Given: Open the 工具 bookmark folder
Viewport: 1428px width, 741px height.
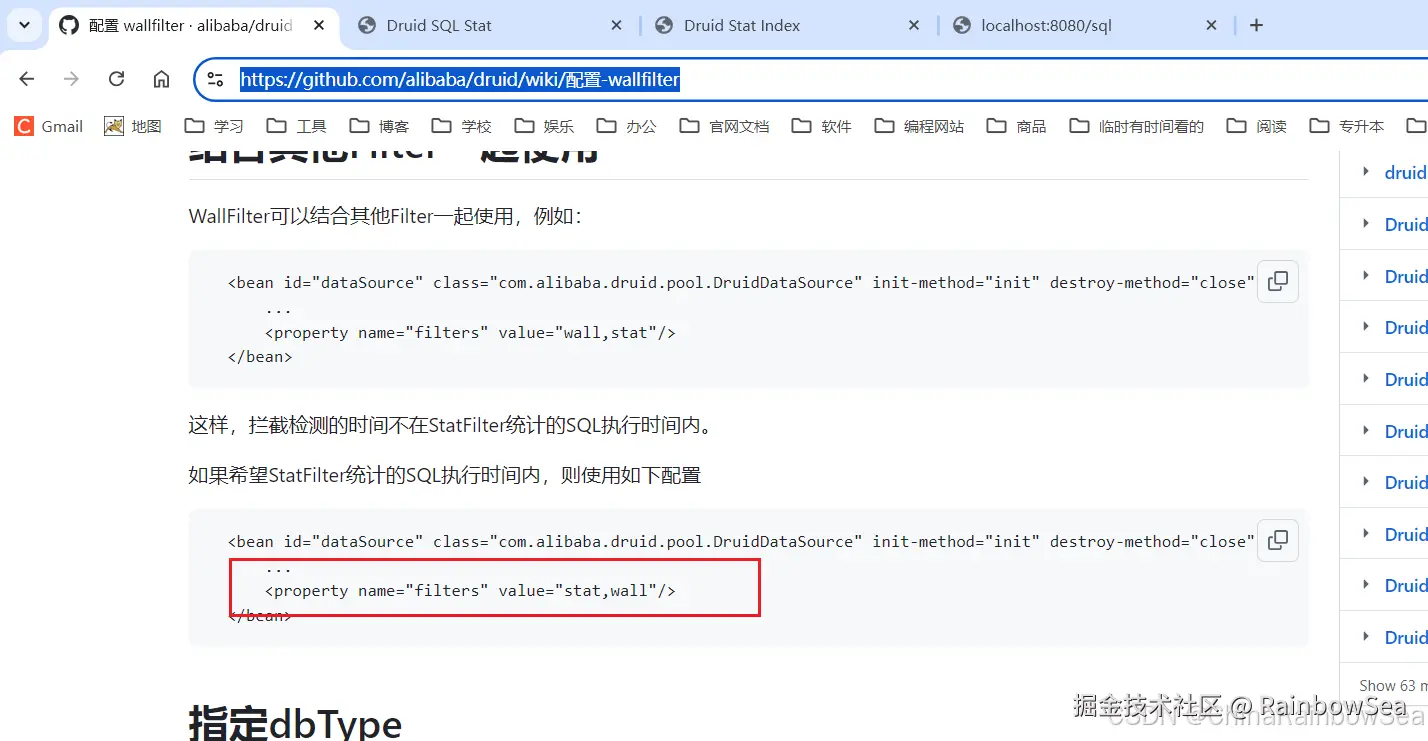Looking at the screenshot, I should click(x=297, y=126).
